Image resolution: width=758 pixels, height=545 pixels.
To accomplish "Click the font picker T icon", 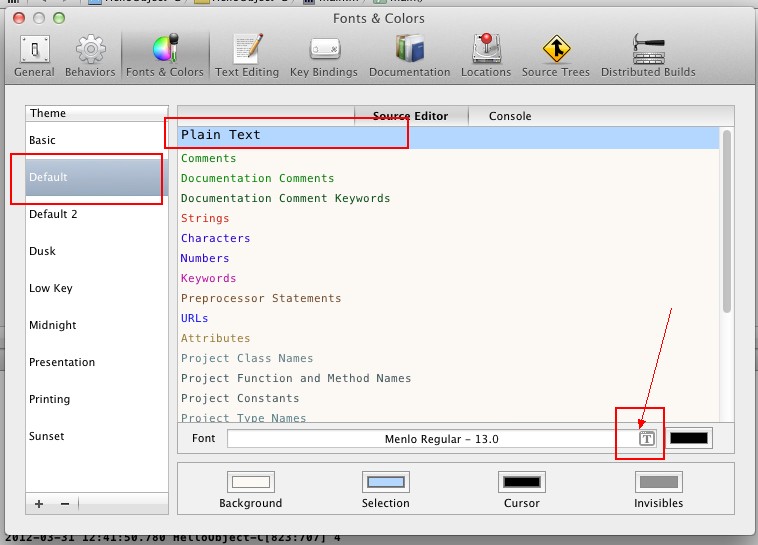I will [x=647, y=438].
